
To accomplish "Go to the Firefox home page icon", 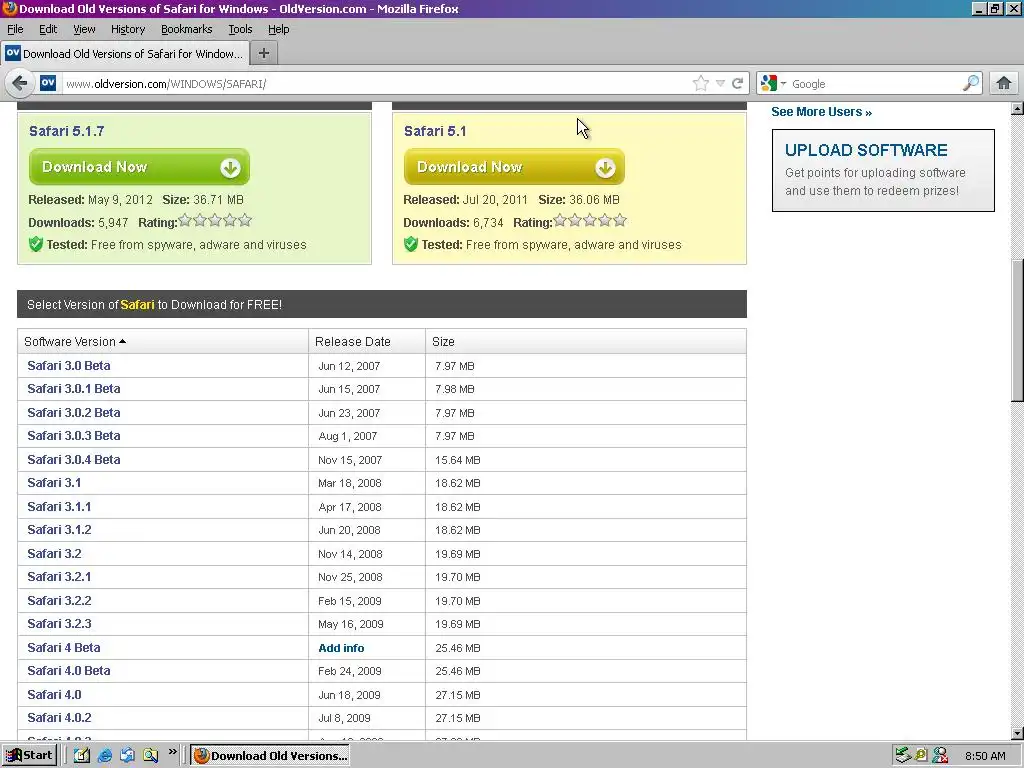I will [x=1004, y=84].
